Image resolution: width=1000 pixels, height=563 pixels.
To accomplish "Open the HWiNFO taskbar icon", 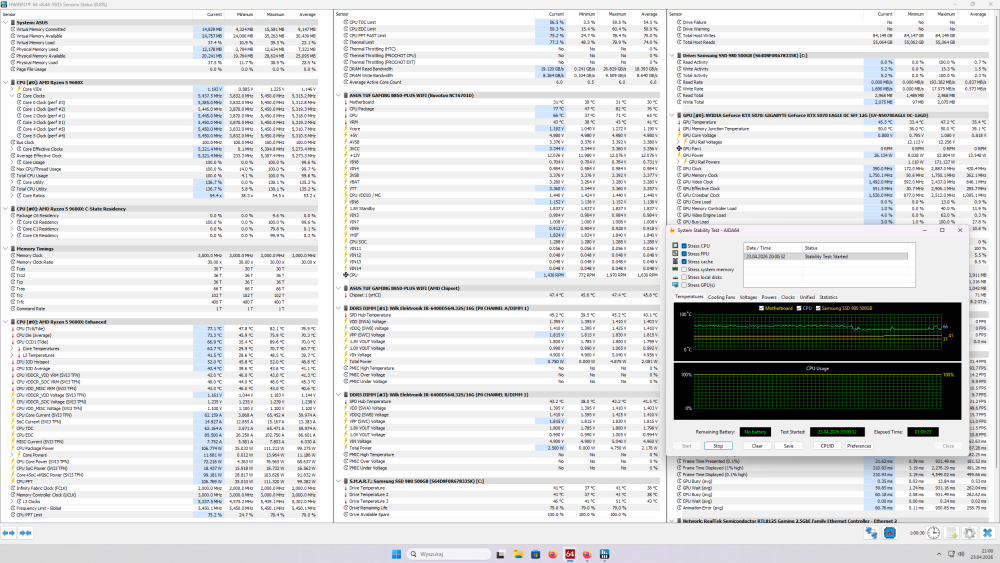I will pyautogui.click(x=605, y=554).
